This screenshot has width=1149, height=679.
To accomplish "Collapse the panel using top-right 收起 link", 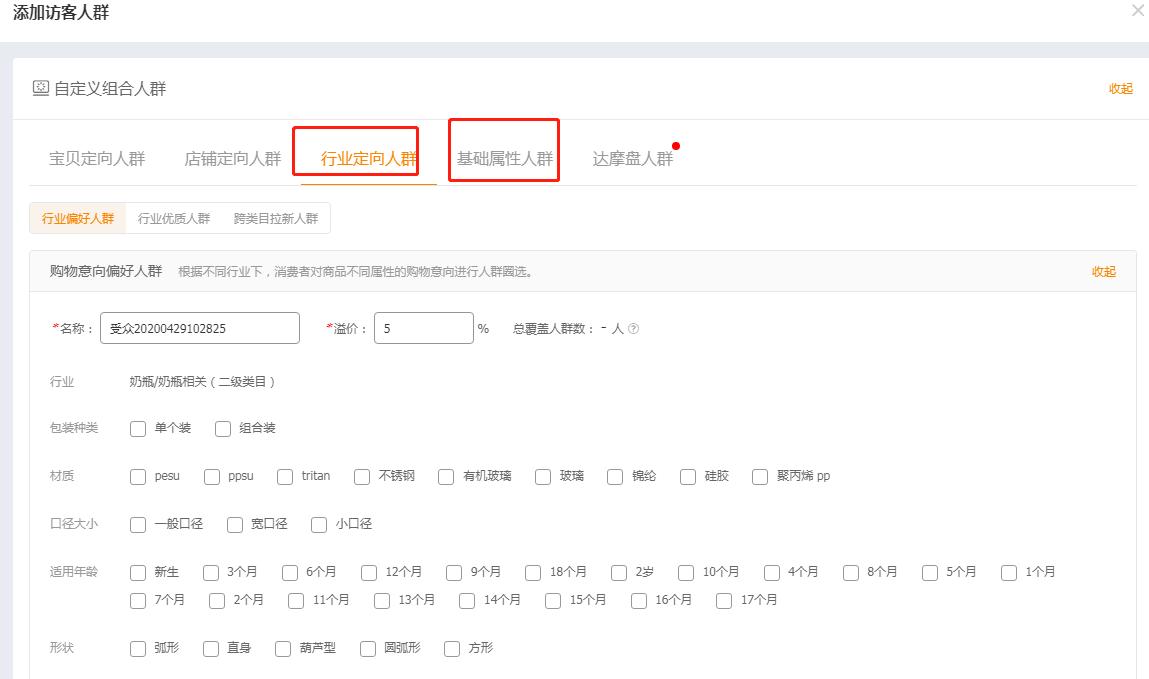I will tap(1121, 88).
